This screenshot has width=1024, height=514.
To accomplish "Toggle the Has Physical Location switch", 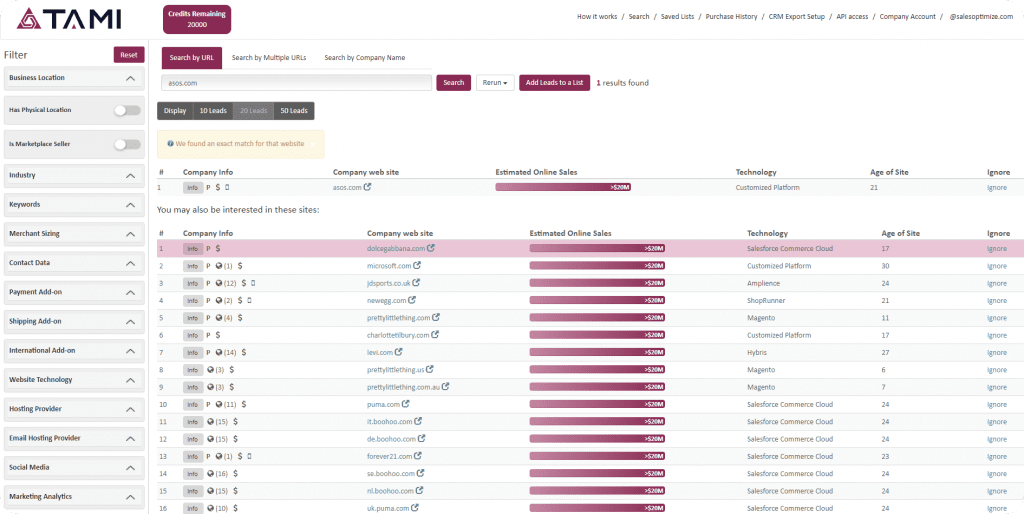I will coord(126,110).
